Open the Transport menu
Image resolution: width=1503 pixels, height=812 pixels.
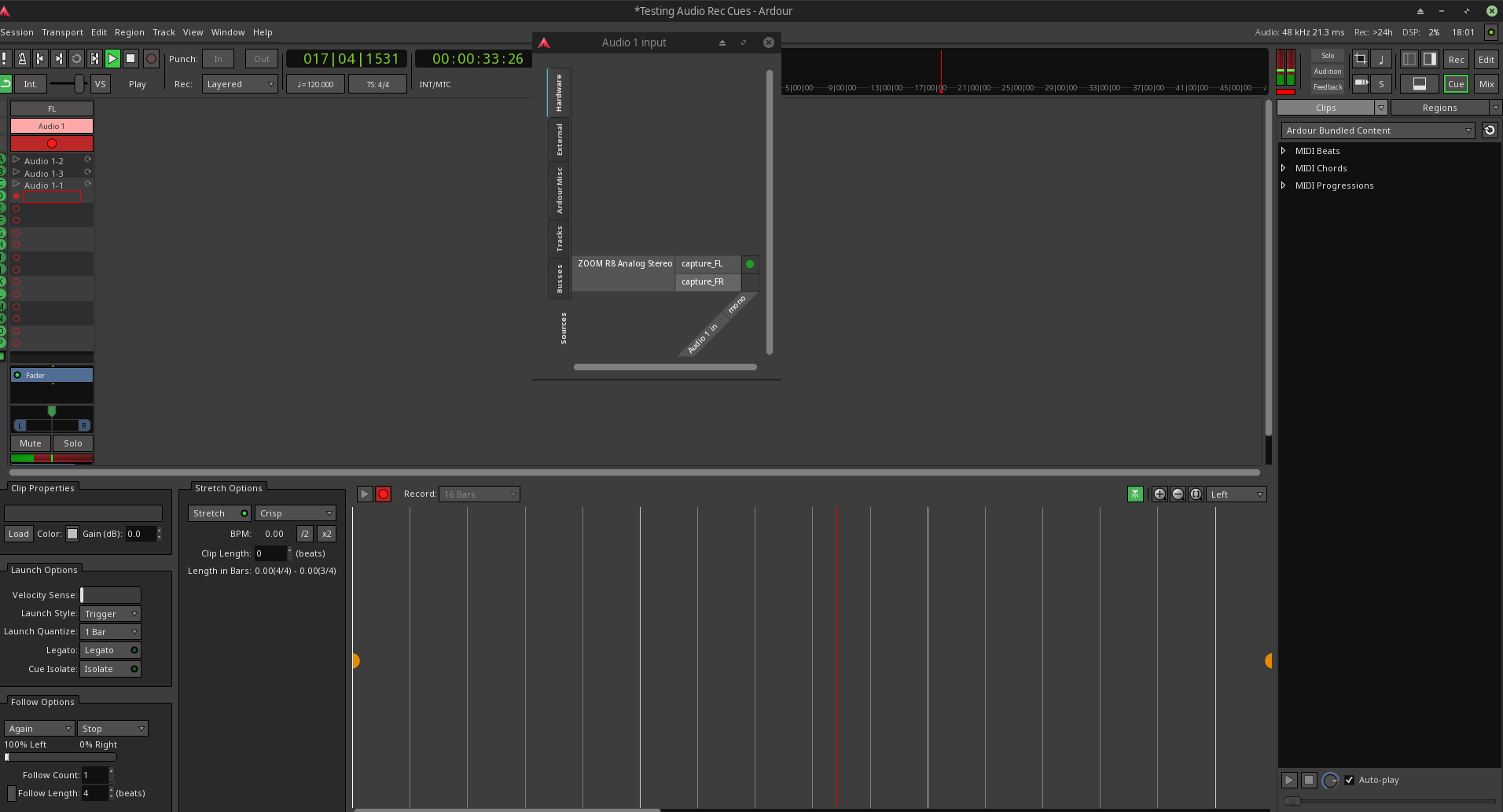[62, 32]
